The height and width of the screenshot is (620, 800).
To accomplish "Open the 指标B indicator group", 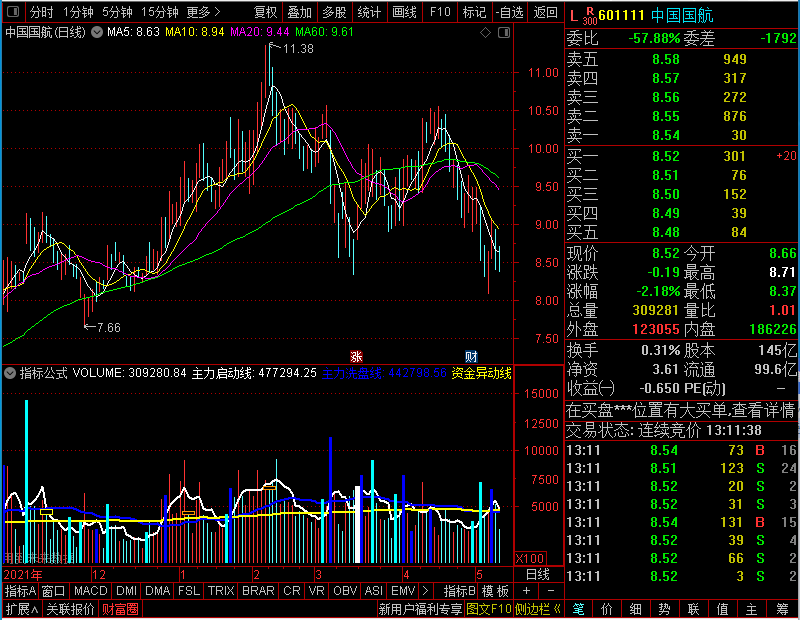I will [460, 591].
